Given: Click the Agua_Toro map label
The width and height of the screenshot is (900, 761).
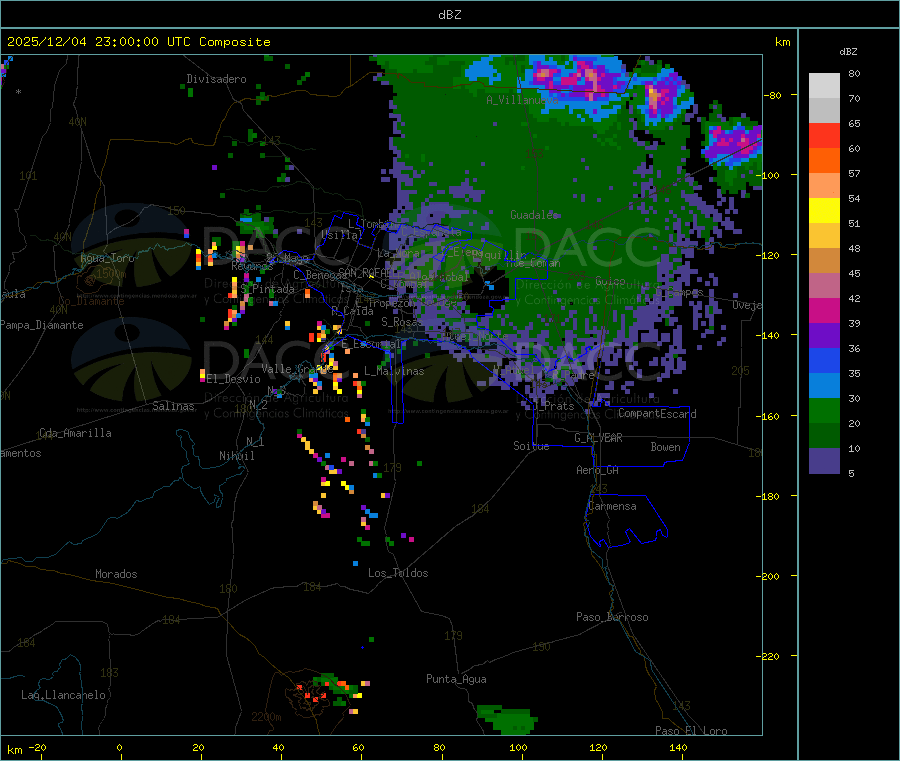Looking at the screenshot, I should (x=107, y=258).
